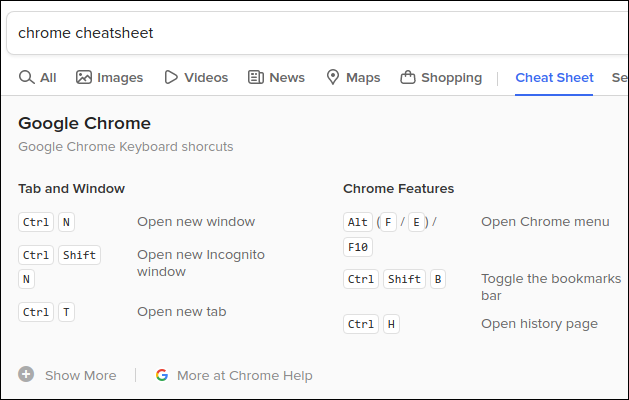Click the Ctrl key in Open new window row
This screenshot has width=629, height=400.
click(36, 222)
